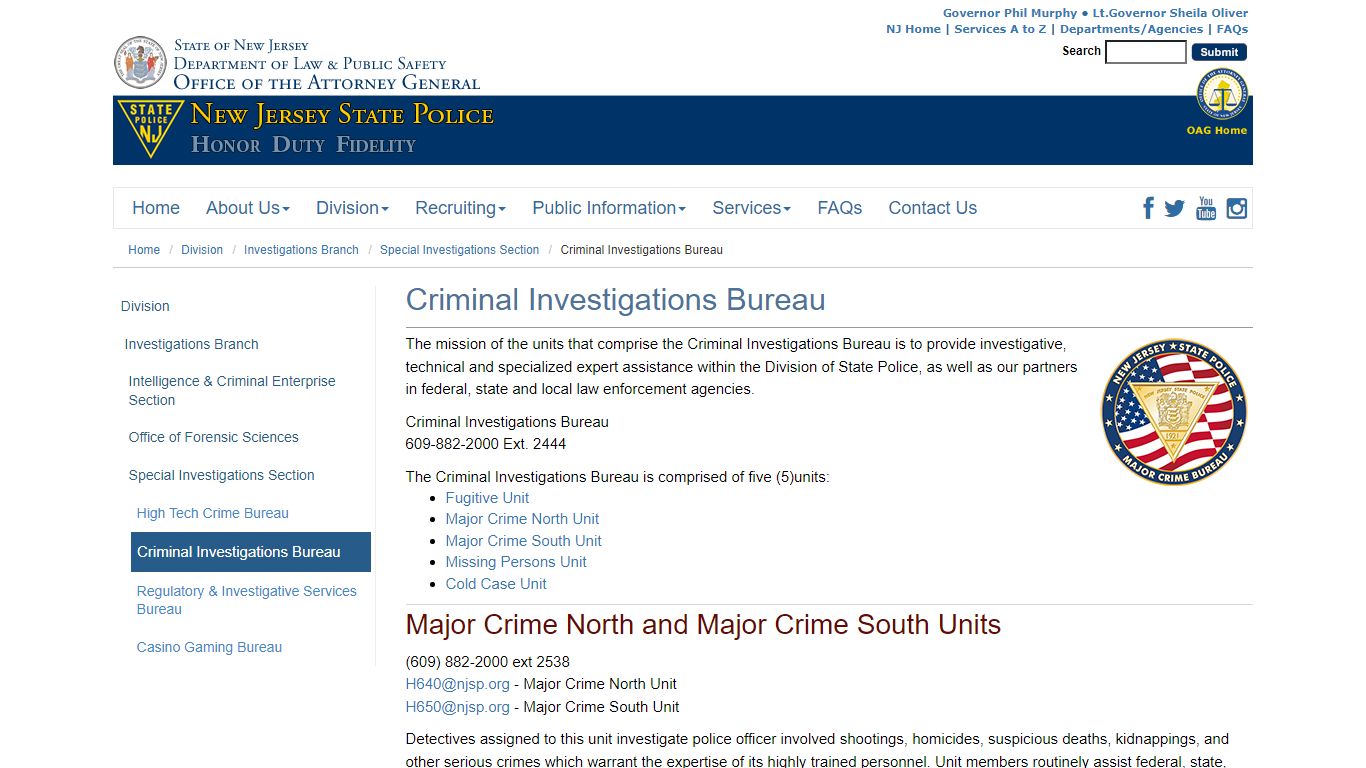Screen dimensions: 1366x768
Task: Email H640@njsp.org Major Crime North
Action: (457, 684)
